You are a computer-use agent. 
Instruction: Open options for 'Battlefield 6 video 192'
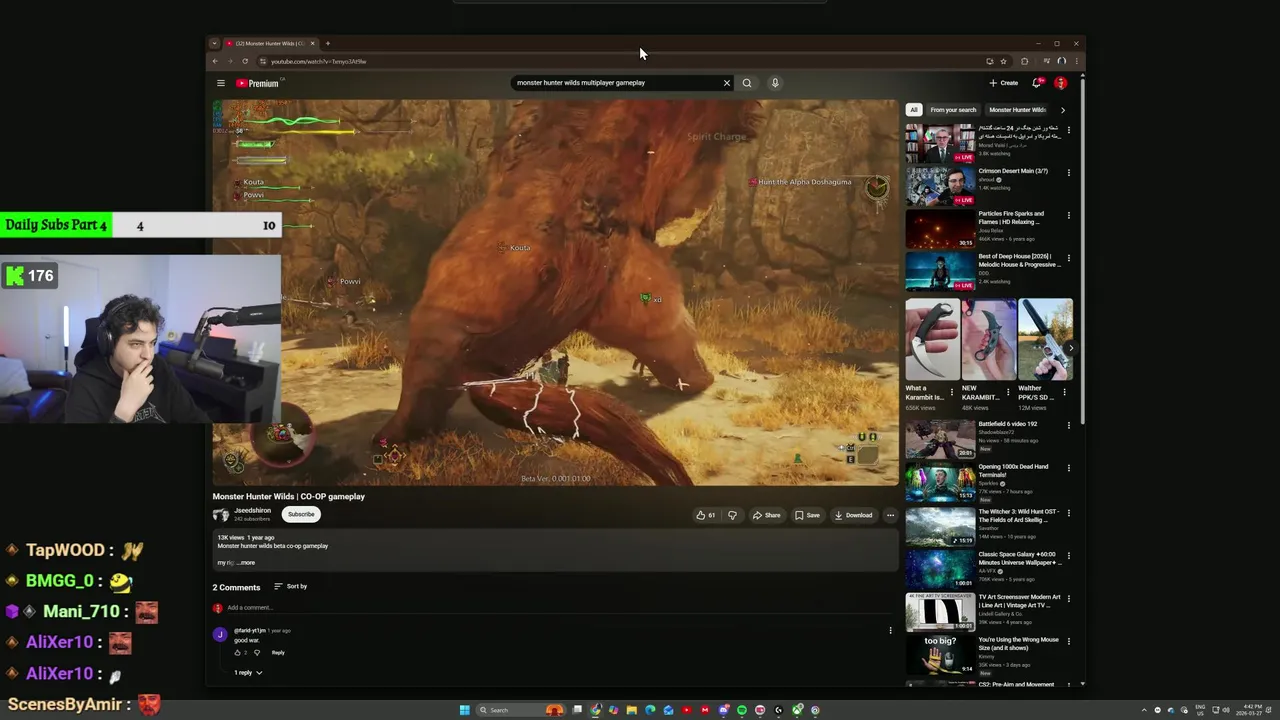(x=1068, y=425)
